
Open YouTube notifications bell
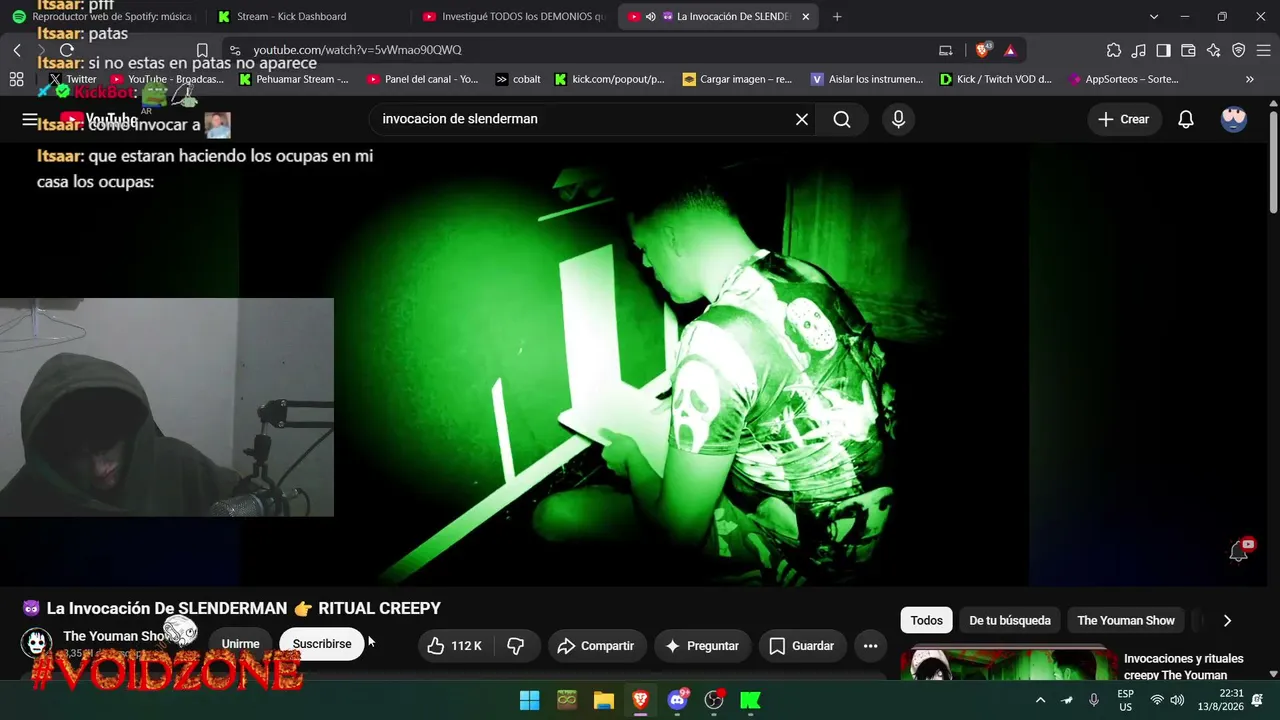pos(1186,119)
